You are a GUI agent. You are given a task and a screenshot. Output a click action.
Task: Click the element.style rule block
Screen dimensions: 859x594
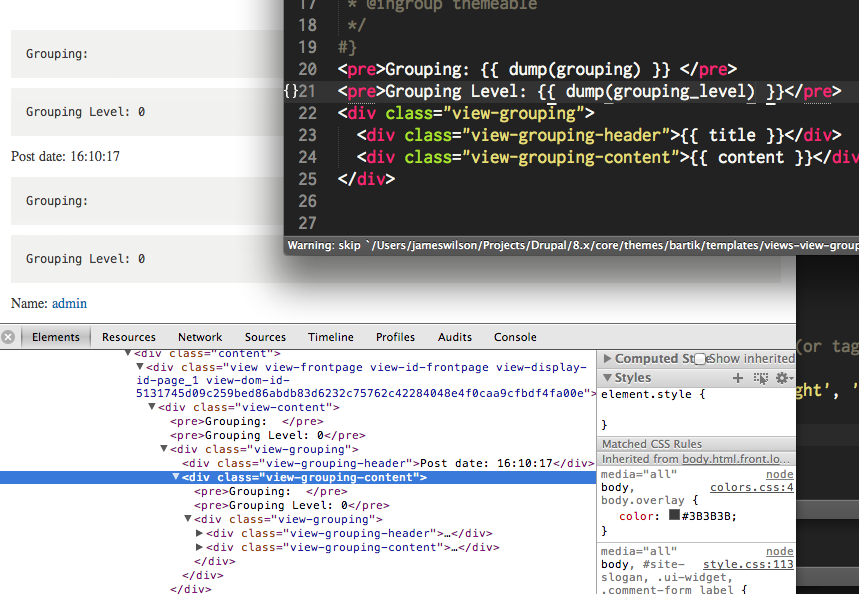click(x=696, y=409)
